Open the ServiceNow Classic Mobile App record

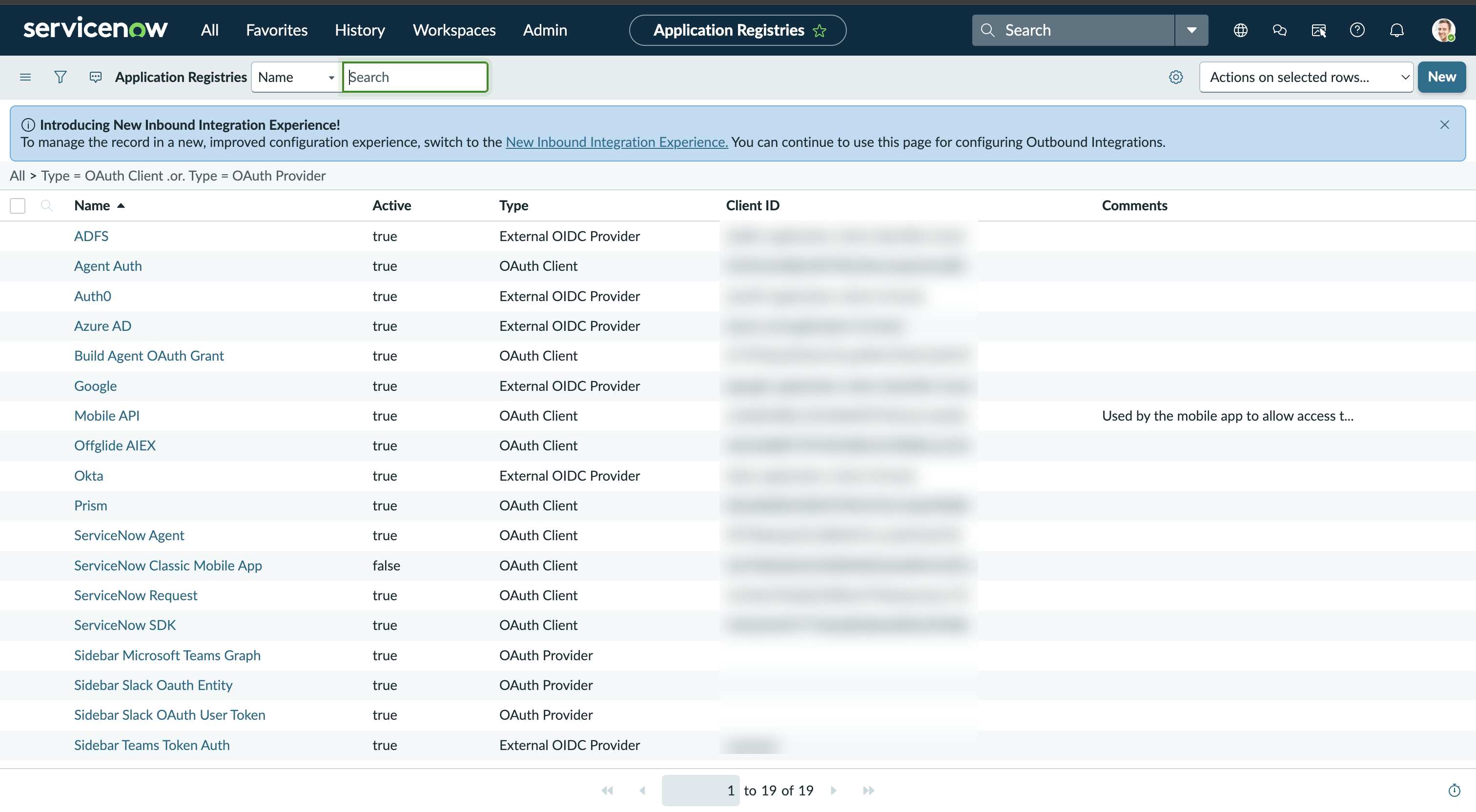pos(168,566)
